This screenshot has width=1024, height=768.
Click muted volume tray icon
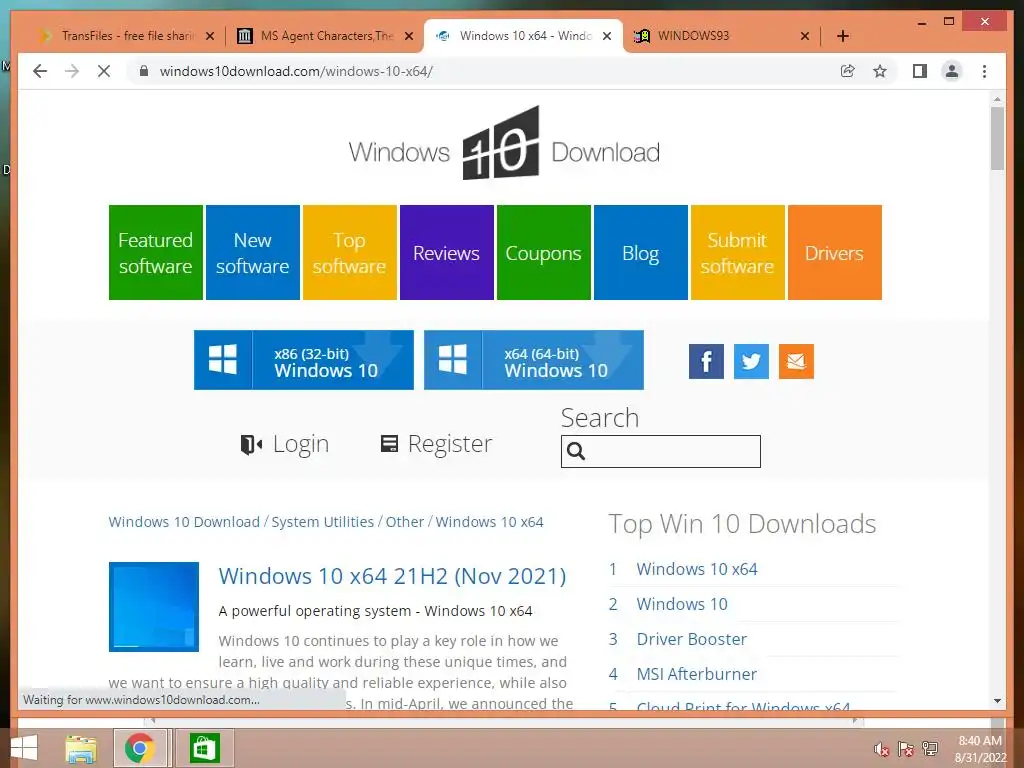click(x=882, y=750)
